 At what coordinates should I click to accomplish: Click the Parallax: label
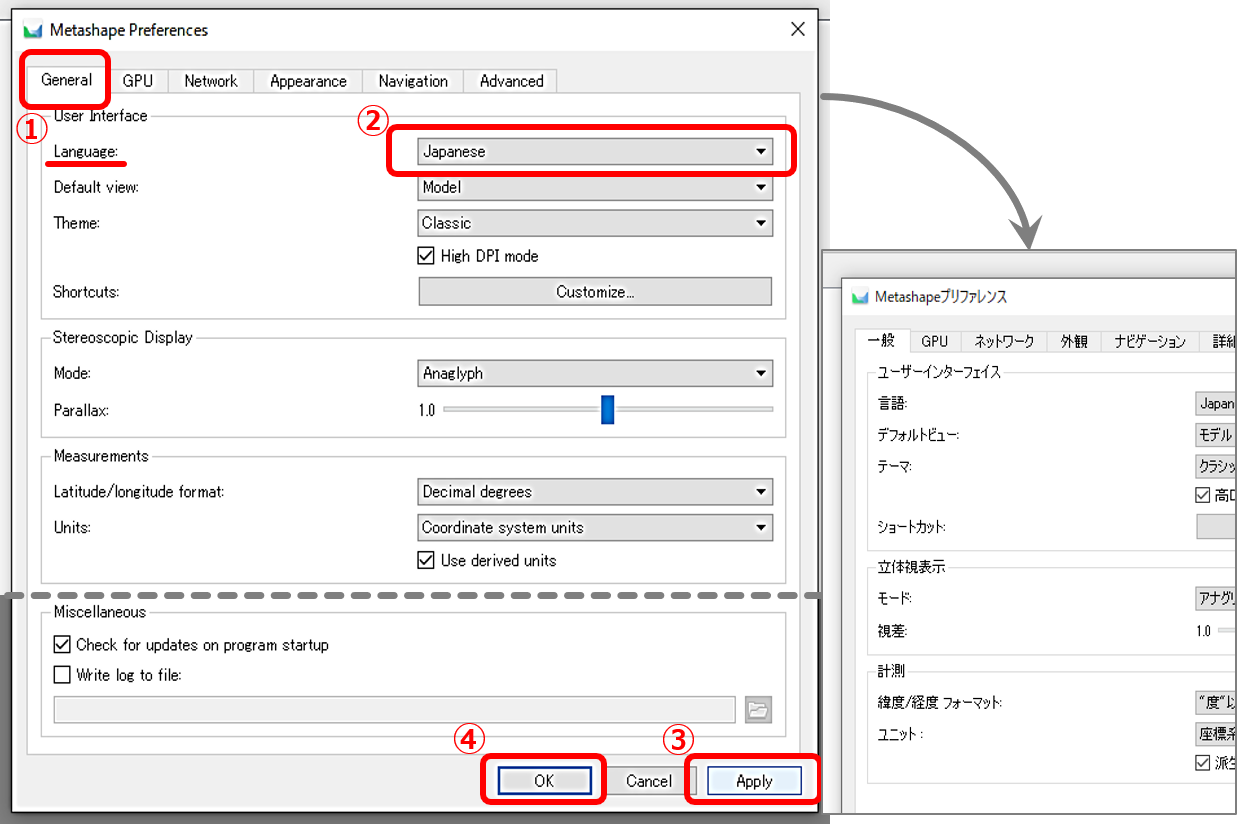(81, 410)
